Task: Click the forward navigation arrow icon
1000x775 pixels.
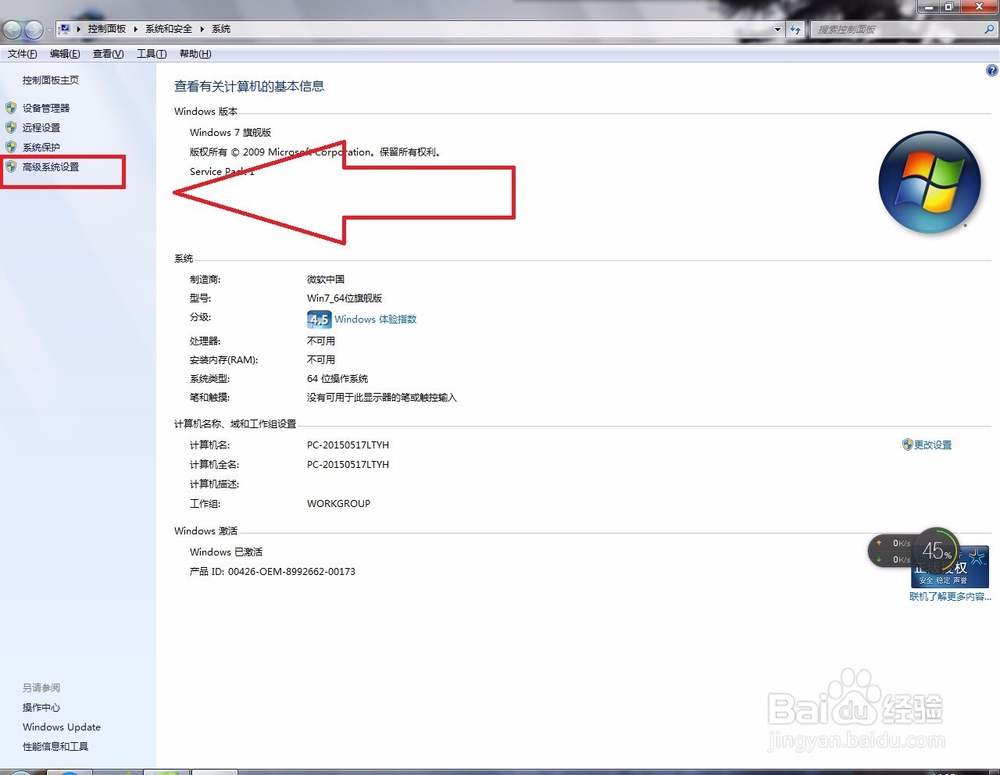Action: coord(33,29)
